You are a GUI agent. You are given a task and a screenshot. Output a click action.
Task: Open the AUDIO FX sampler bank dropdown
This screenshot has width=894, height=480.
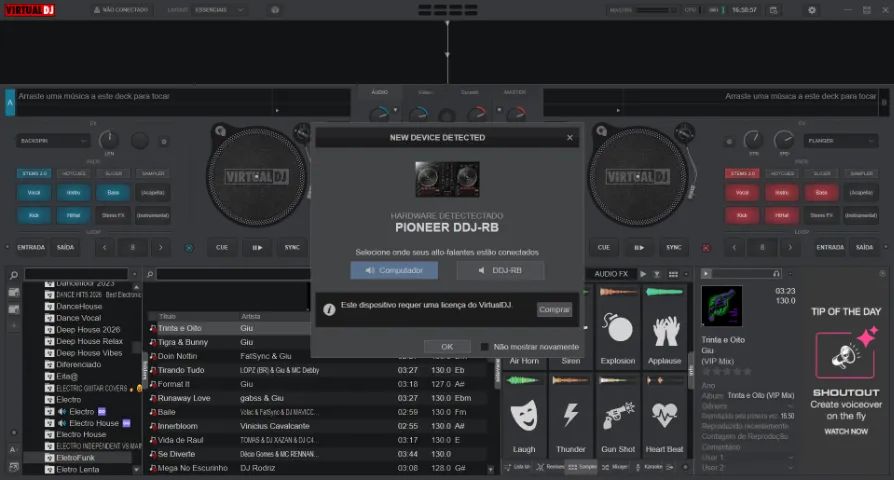[611, 274]
